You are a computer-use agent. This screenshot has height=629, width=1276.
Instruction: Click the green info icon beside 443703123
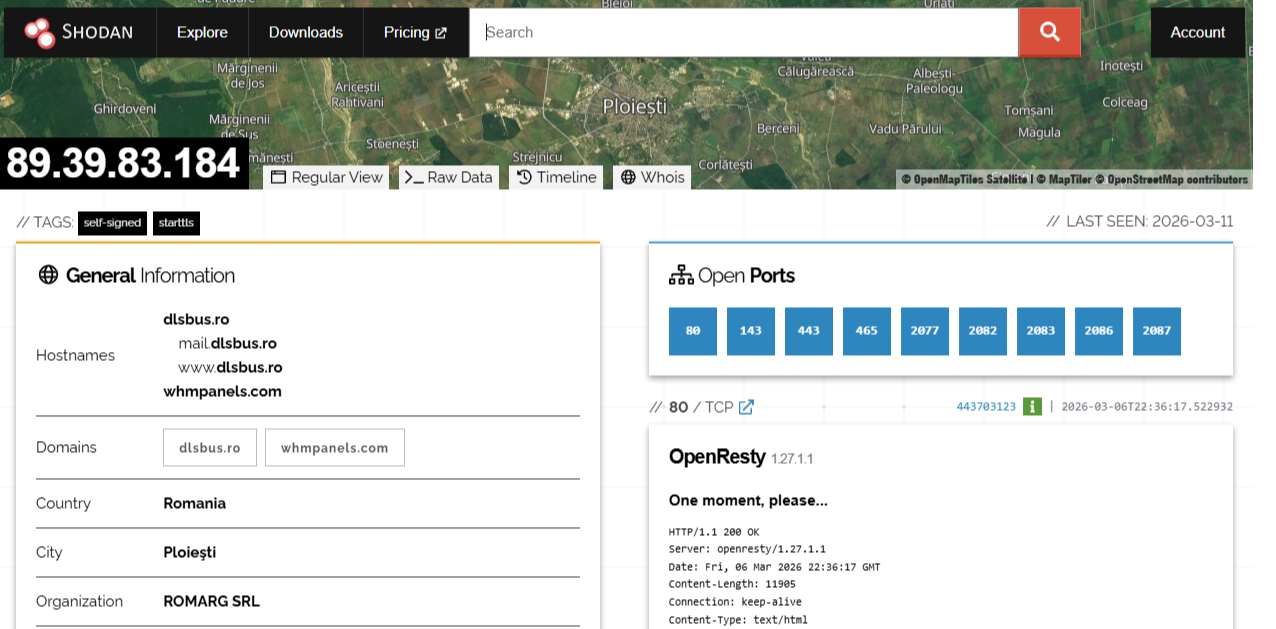[1032, 406]
